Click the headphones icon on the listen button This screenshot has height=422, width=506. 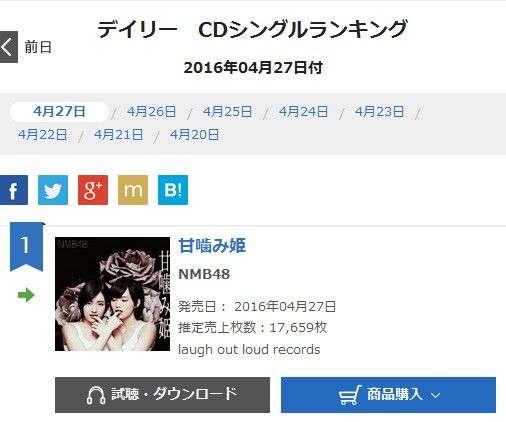[96, 395]
